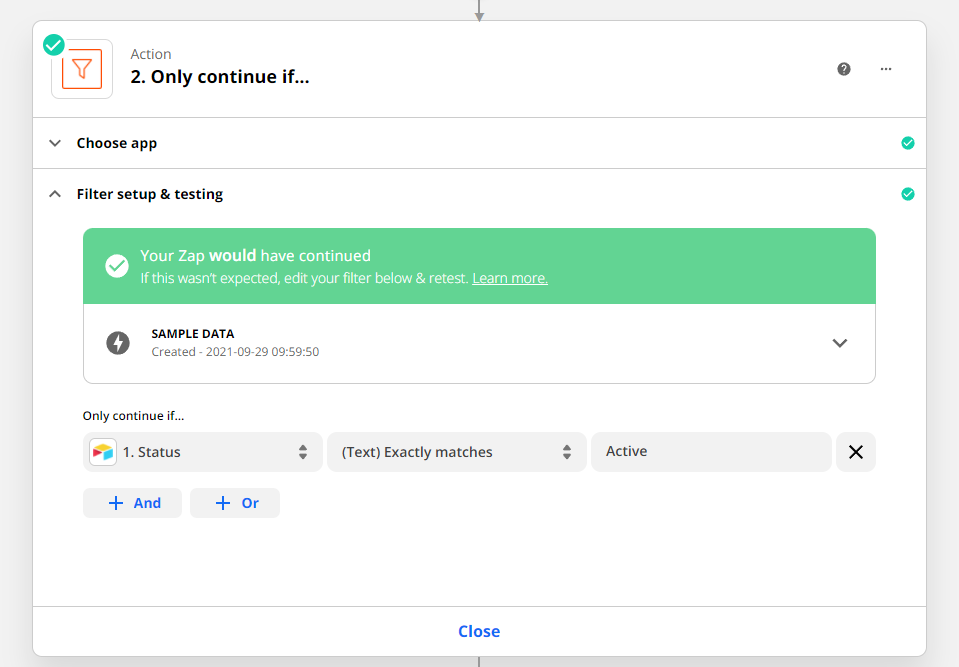Image resolution: width=959 pixels, height=667 pixels.
Task: Open the (Text) Exactly matches condition dropdown
Action: click(457, 452)
